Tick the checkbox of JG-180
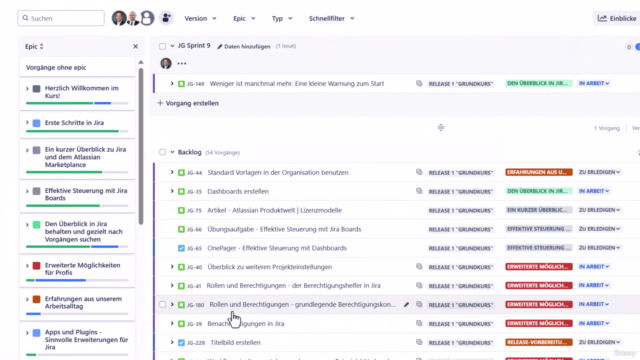The height and width of the screenshot is (360, 640). (x=162, y=304)
